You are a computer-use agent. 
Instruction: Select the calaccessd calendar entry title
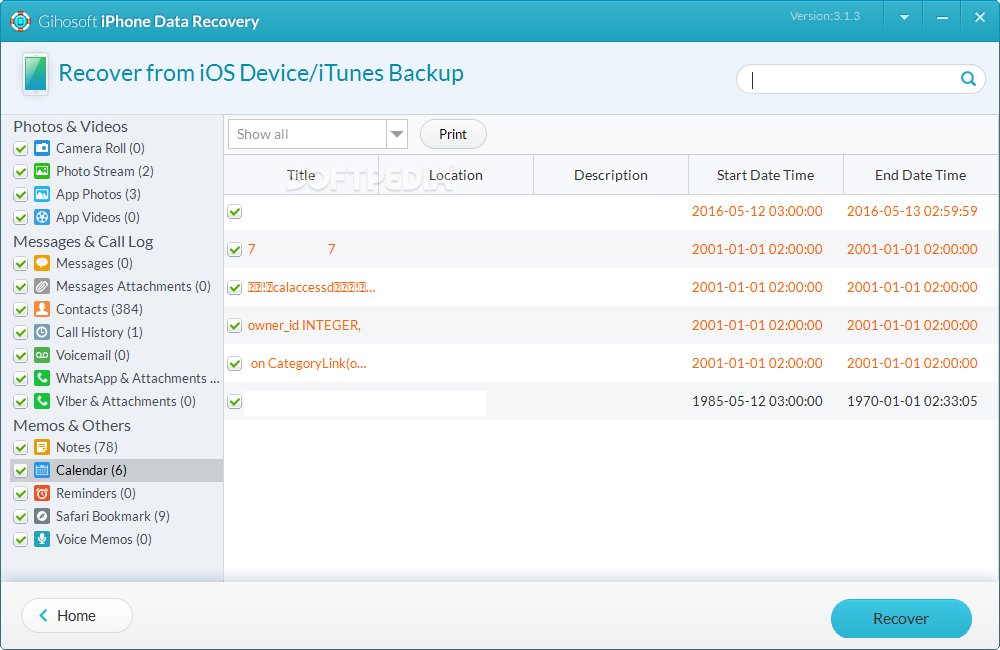click(312, 287)
